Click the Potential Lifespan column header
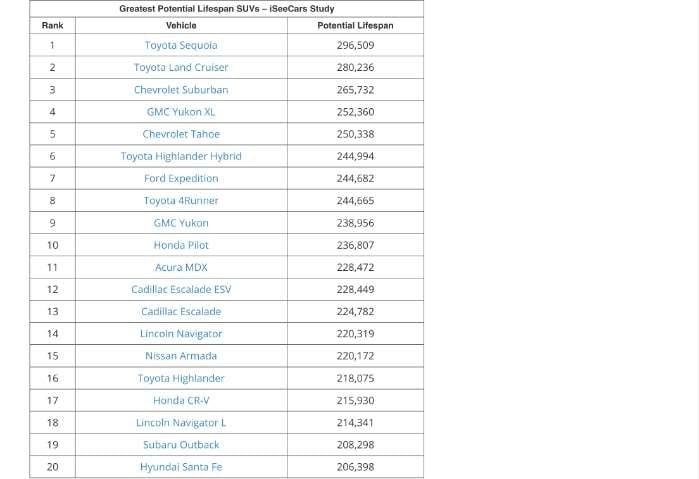This screenshot has width=699, height=479. (355, 25)
